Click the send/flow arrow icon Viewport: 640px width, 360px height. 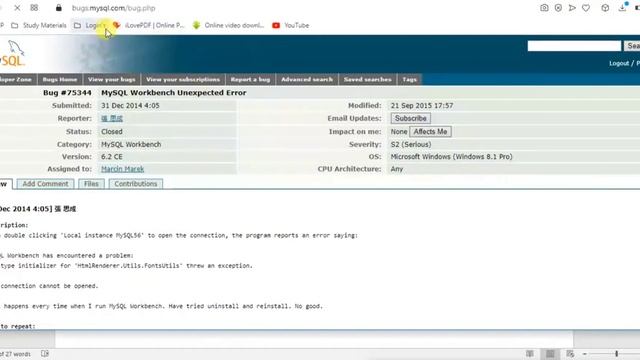click(572, 8)
